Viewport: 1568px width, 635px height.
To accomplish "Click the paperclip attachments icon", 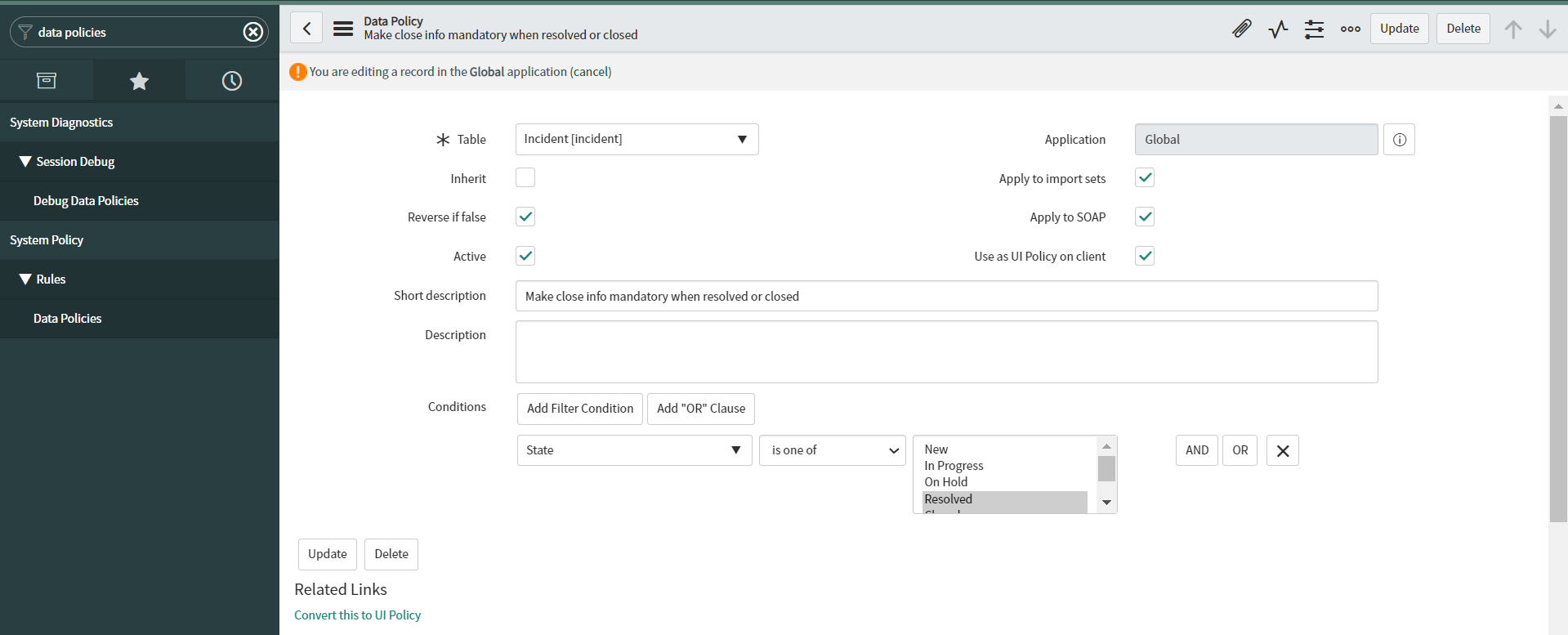I will click(x=1242, y=29).
